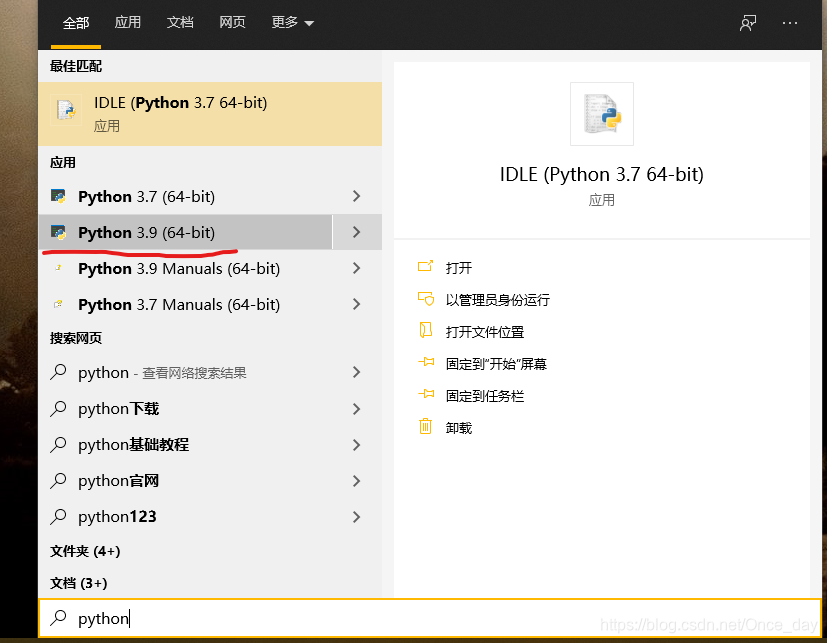This screenshot has height=643, width=827.
Task: Click the search icon beside 'python - 查看网络搜索结果'
Action: [58, 372]
